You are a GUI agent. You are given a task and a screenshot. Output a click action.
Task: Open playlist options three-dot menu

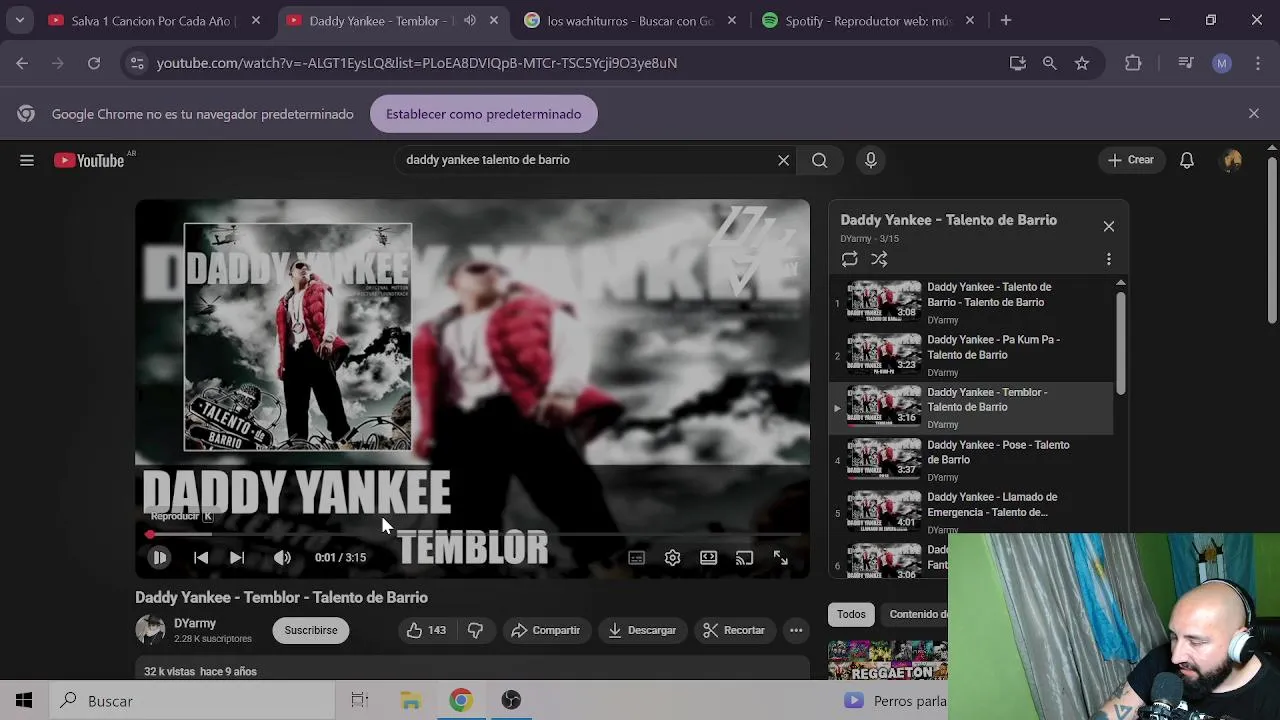point(1109,259)
